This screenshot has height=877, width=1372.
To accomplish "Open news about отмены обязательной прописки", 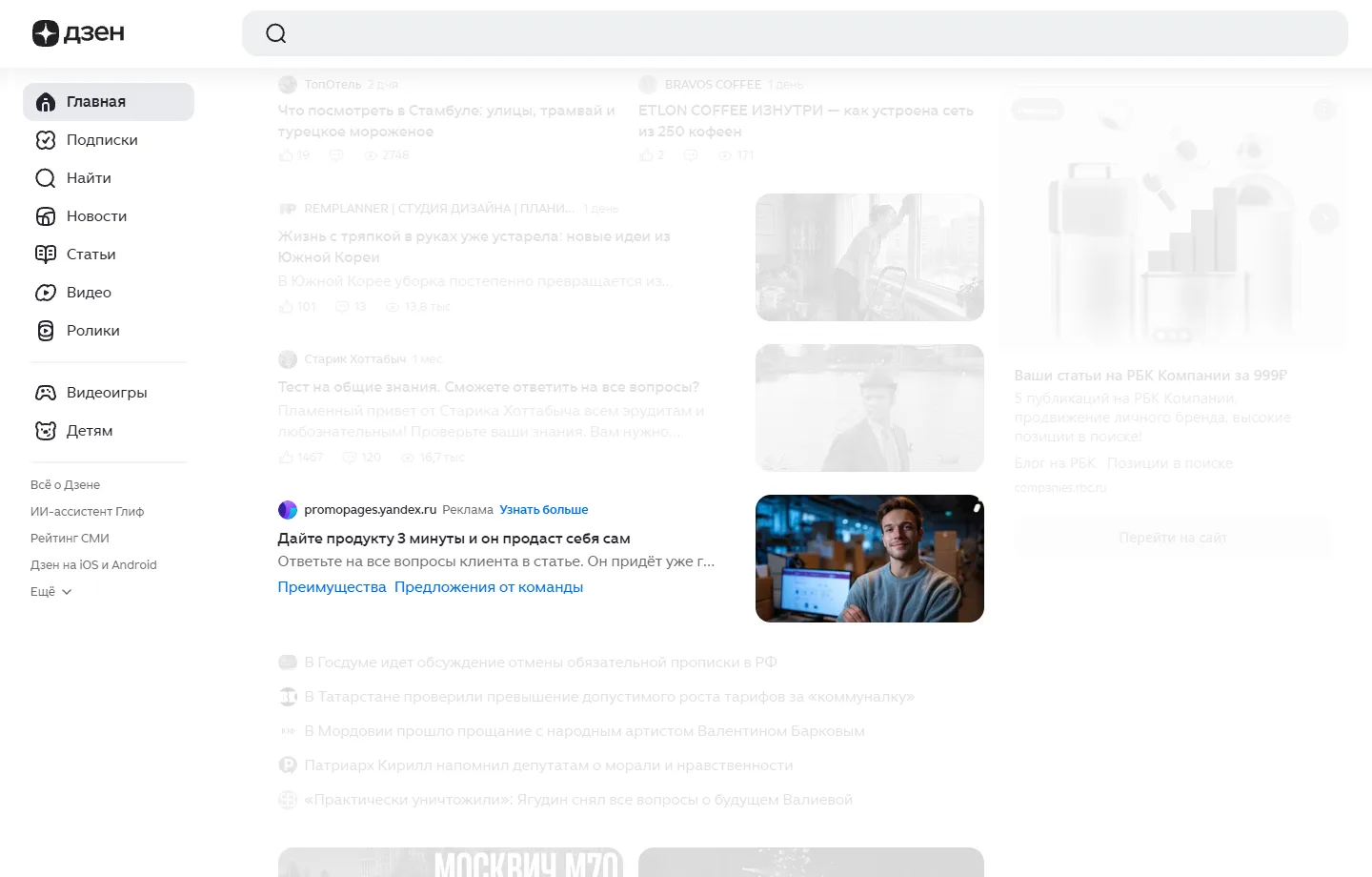I will click(x=541, y=663).
